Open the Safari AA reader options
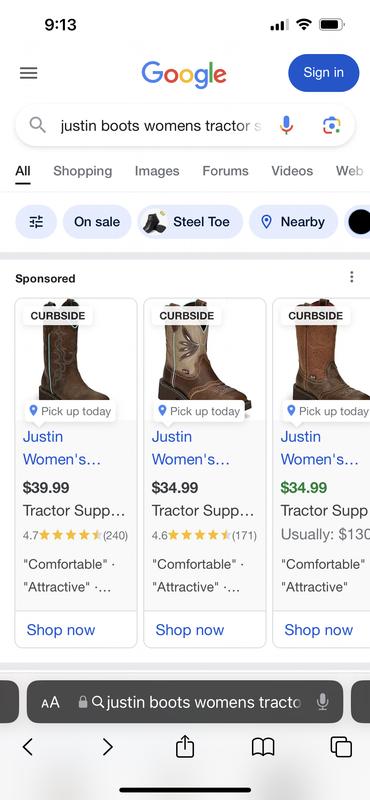This screenshot has height=800, width=370. (51, 703)
